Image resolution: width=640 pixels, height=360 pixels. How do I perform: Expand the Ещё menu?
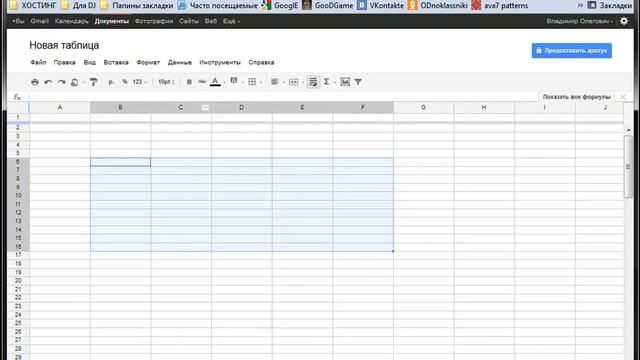pos(231,21)
